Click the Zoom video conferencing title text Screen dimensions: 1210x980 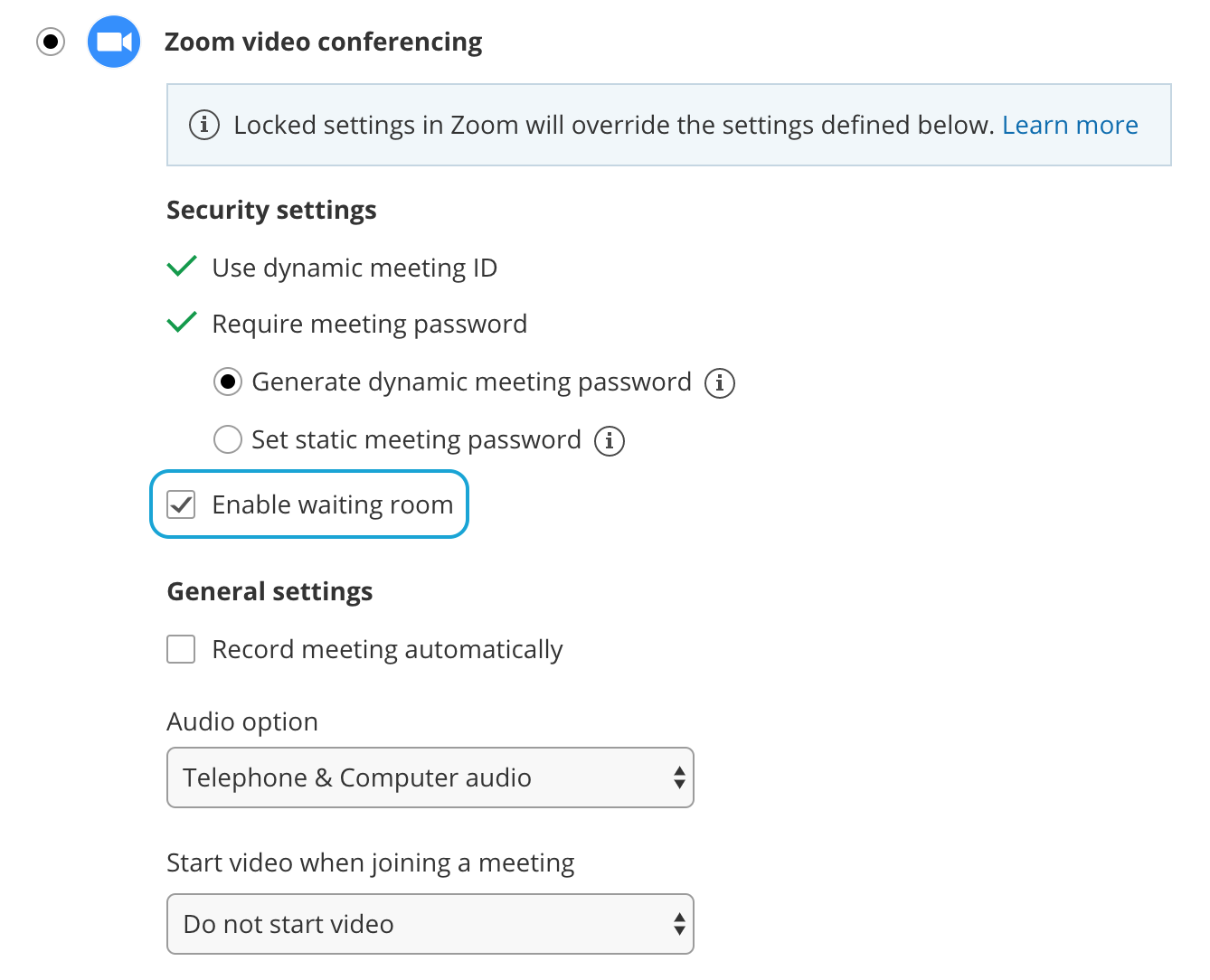click(323, 42)
